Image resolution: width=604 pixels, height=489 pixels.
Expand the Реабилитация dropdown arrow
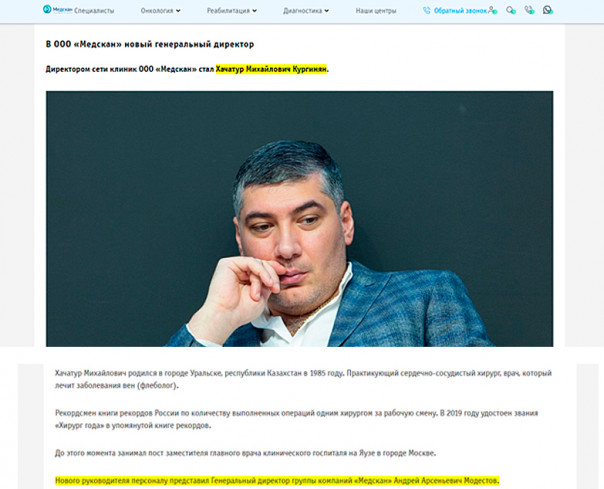[254, 11]
